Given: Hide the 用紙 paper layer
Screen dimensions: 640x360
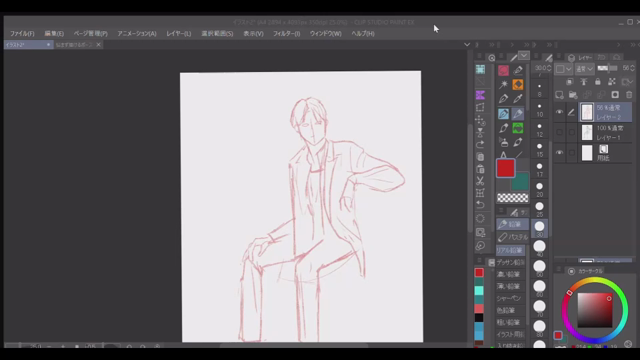Looking at the screenshot, I should click(559, 152).
